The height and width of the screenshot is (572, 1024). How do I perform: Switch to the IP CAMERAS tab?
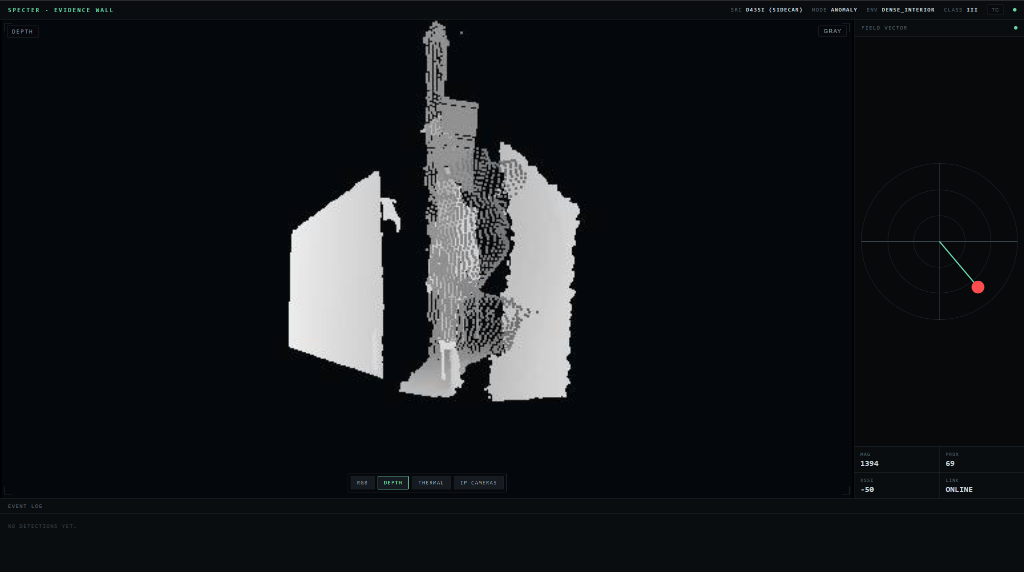pyautogui.click(x=478, y=483)
